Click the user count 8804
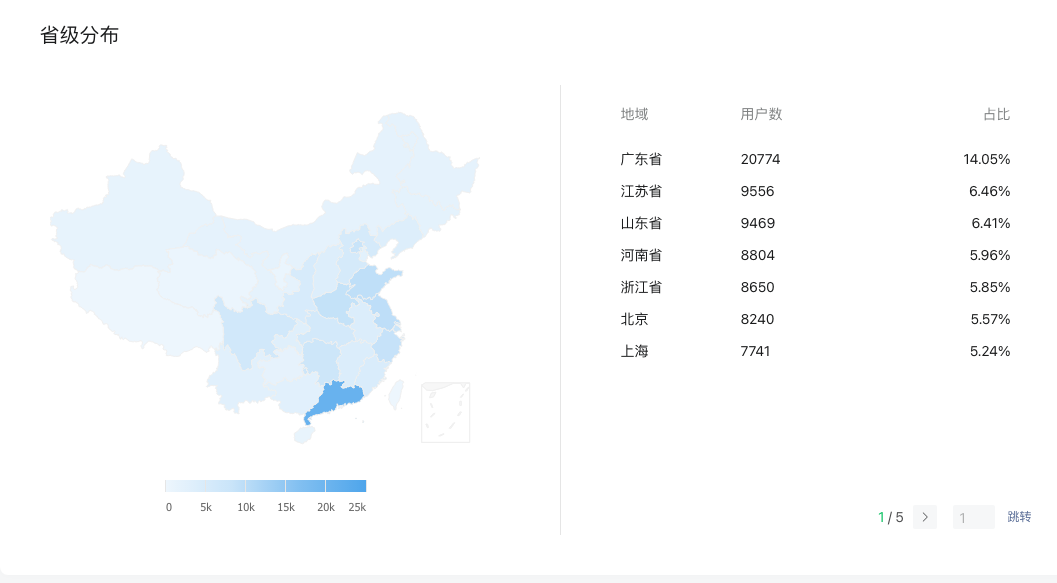This screenshot has width=1057, height=583. [x=758, y=255]
